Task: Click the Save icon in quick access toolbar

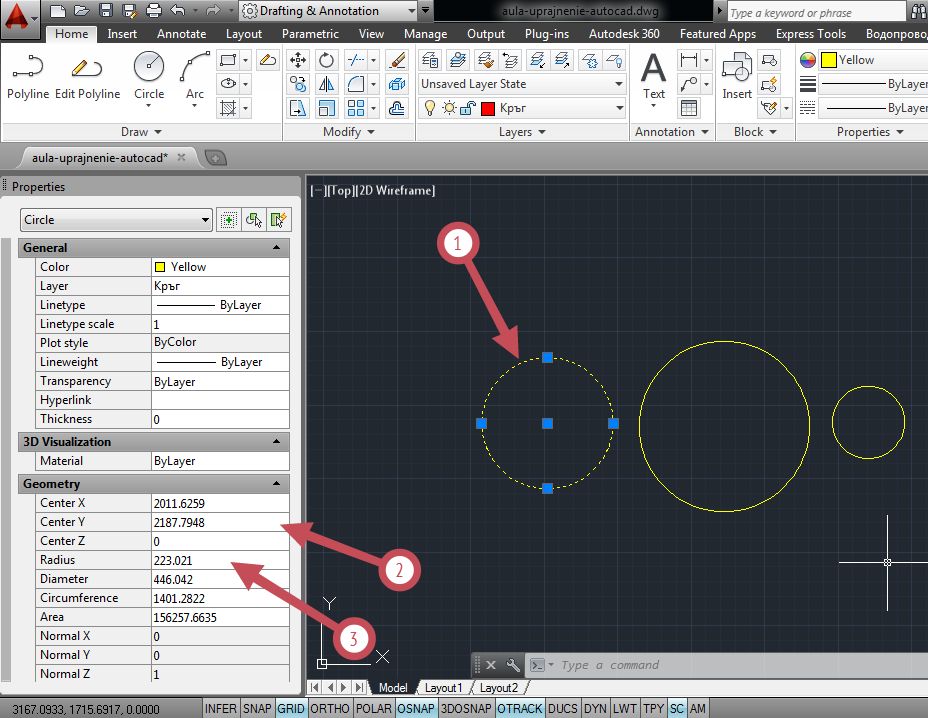Action: pyautogui.click(x=105, y=10)
